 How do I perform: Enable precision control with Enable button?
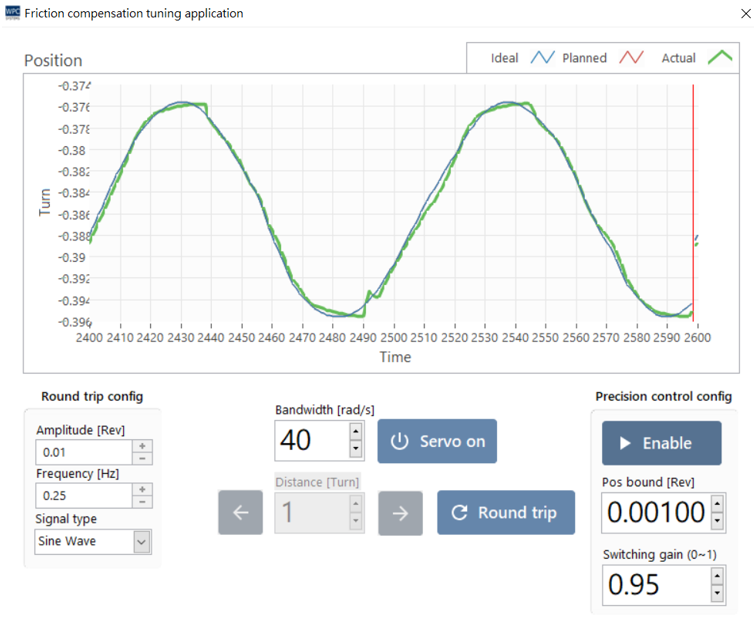pyautogui.click(x=661, y=443)
